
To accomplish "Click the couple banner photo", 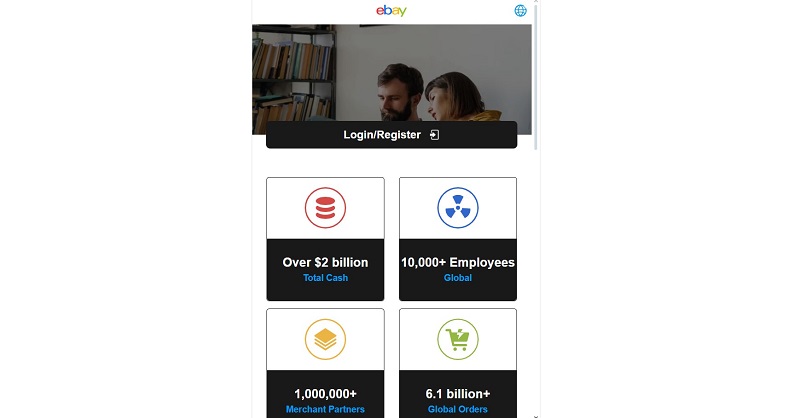I will pyautogui.click(x=431, y=92).
